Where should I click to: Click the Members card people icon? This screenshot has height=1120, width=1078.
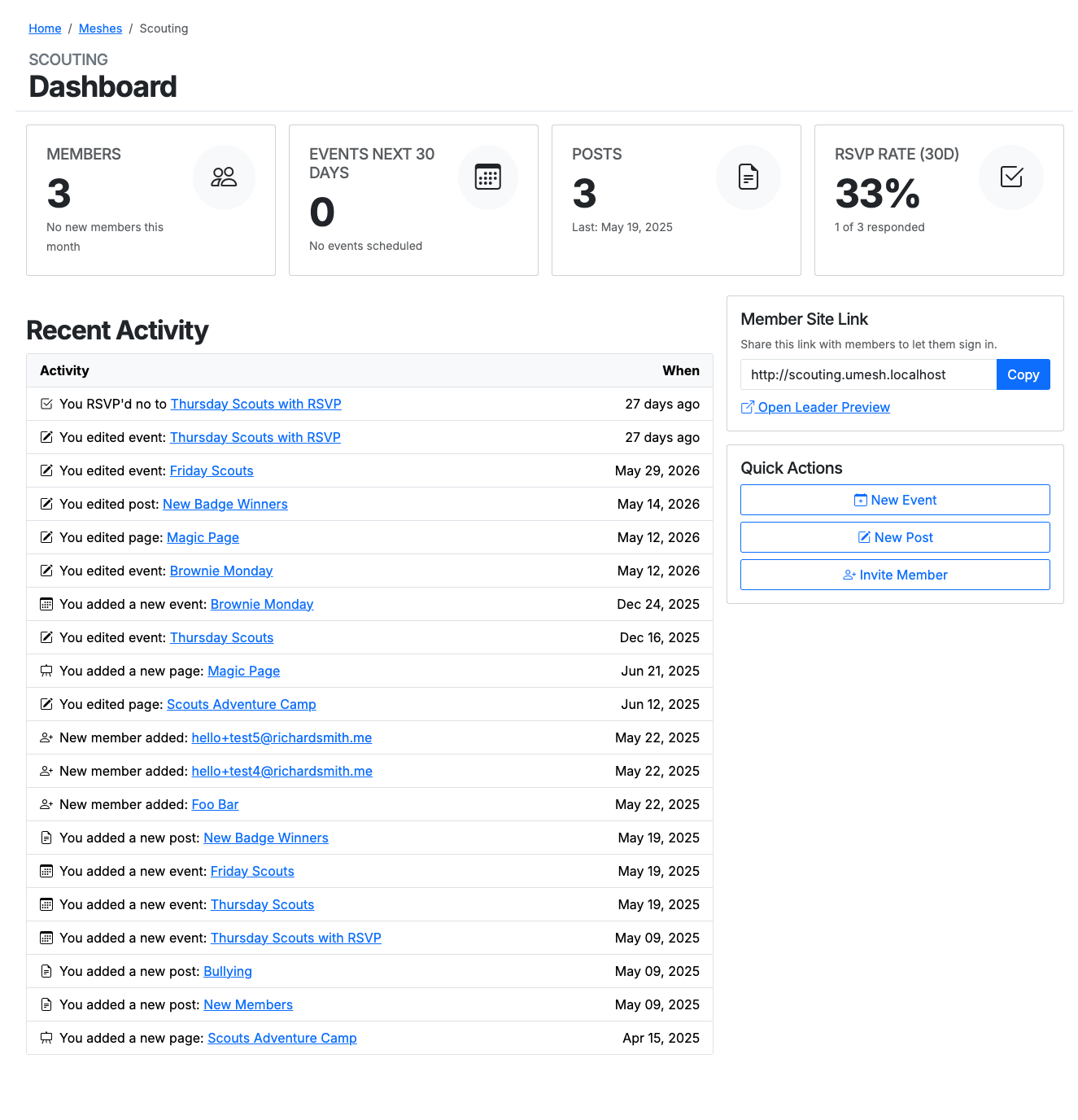point(224,177)
